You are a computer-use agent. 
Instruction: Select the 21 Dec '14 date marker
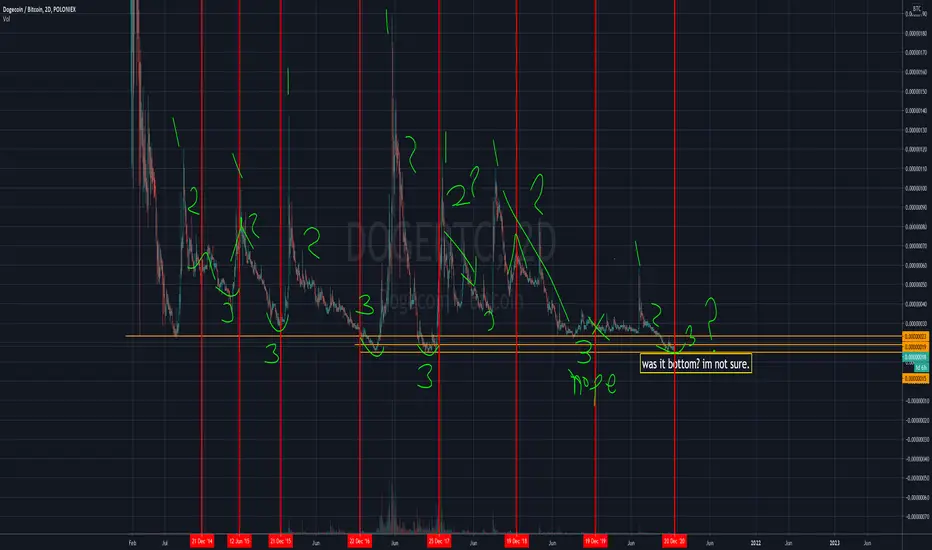[x=202, y=541]
